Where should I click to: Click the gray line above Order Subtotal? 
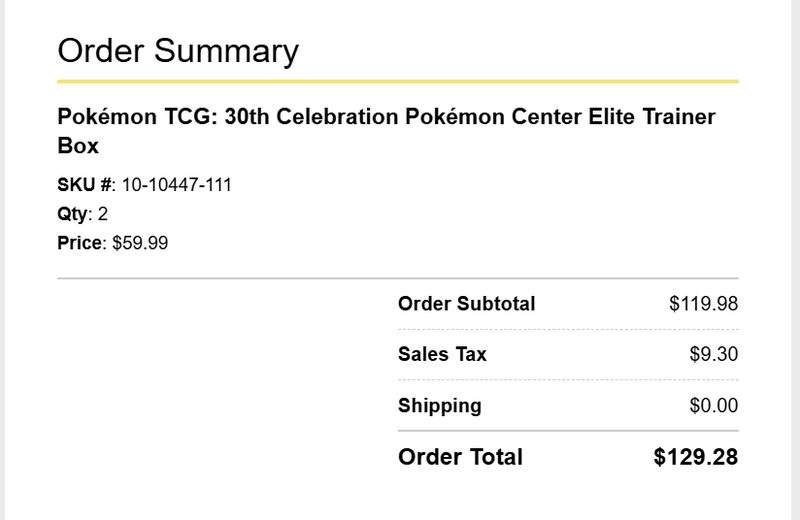[398, 279]
